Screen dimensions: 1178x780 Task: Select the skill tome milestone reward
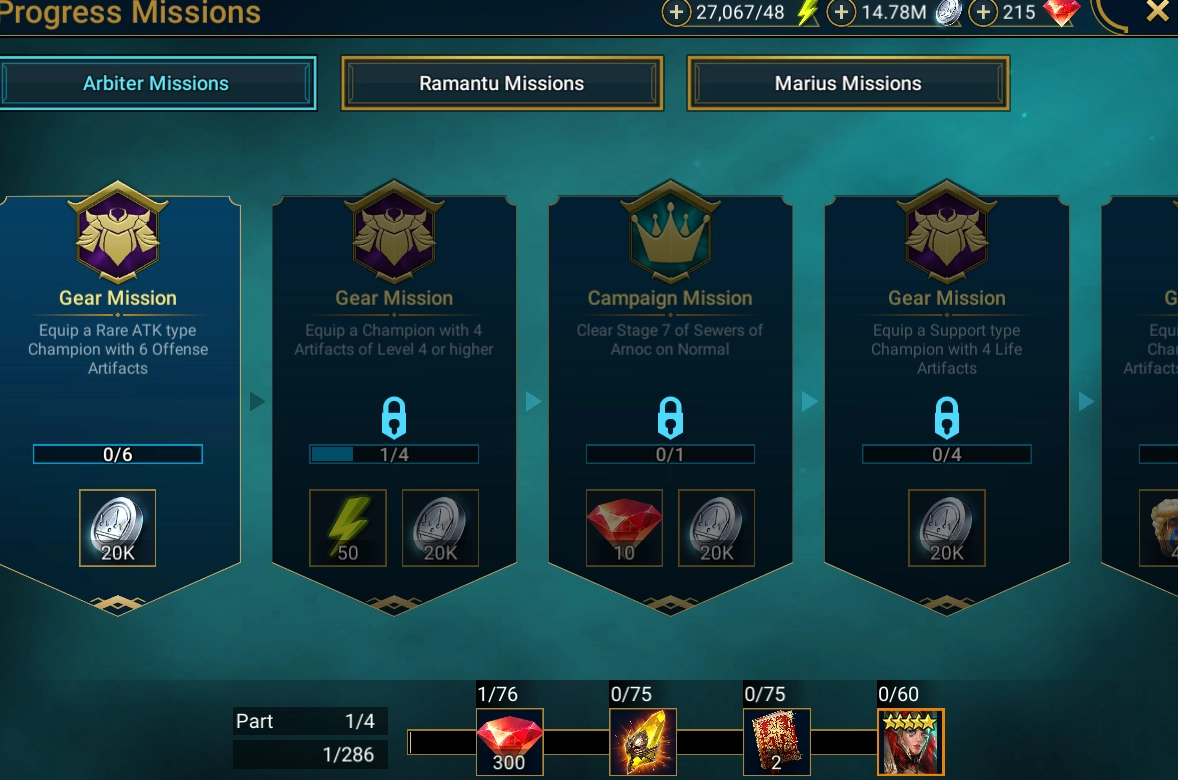point(777,742)
